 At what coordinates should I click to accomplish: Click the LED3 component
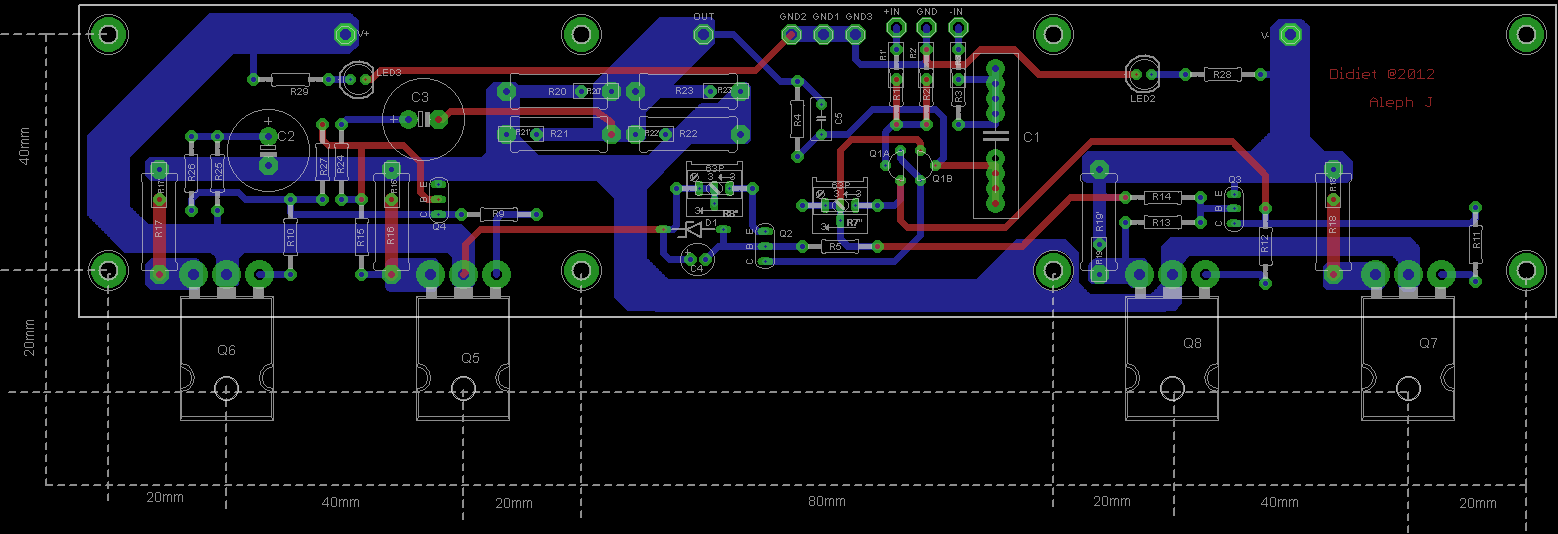(357, 79)
